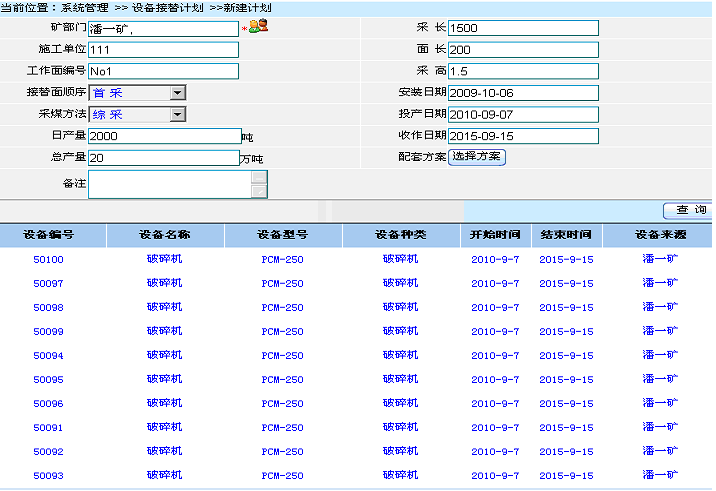The height and width of the screenshot is (491, 716).
Task: Click the 选择方案 button
Action: tap(477, 157)
